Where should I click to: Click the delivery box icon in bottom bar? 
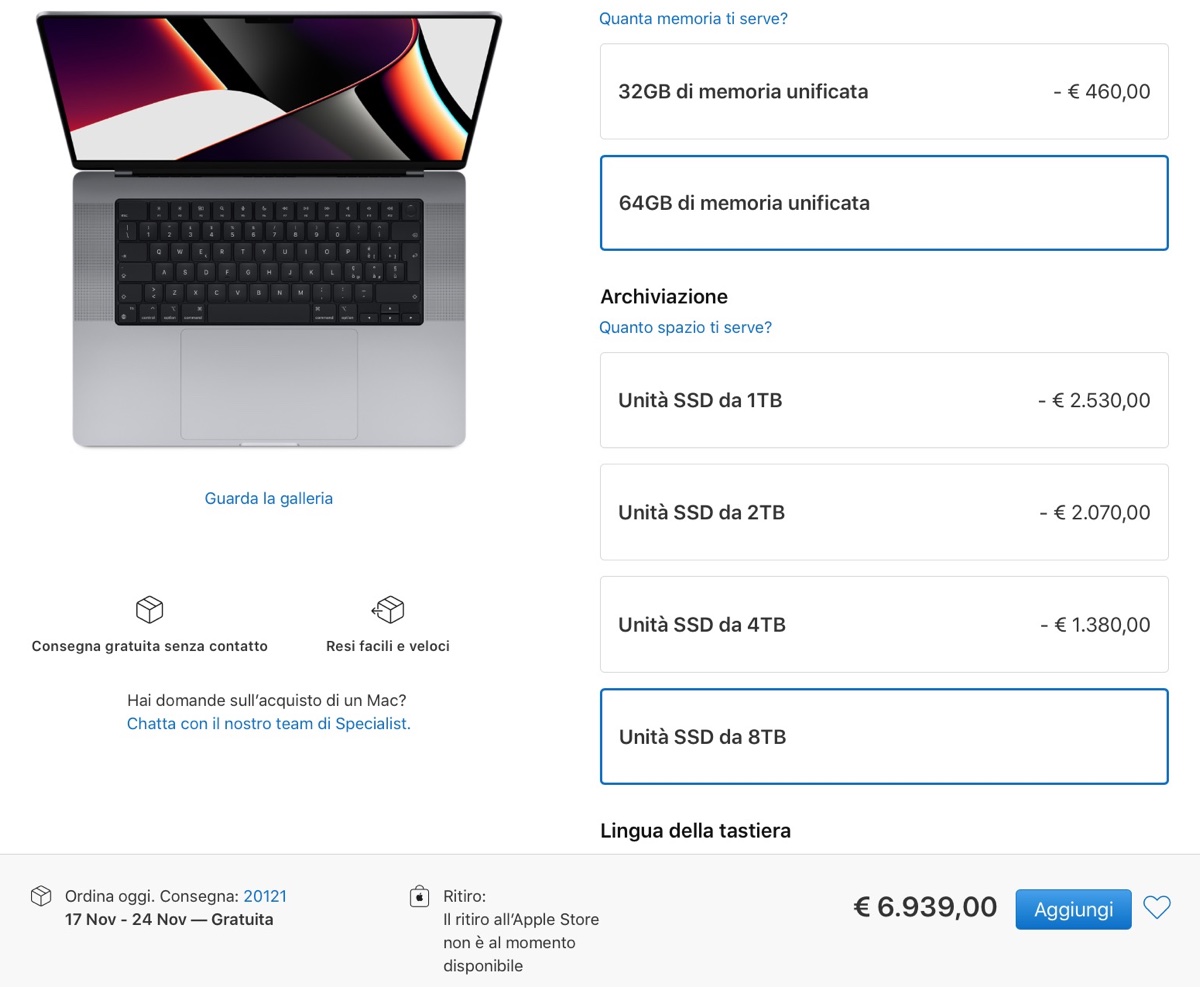41,896
